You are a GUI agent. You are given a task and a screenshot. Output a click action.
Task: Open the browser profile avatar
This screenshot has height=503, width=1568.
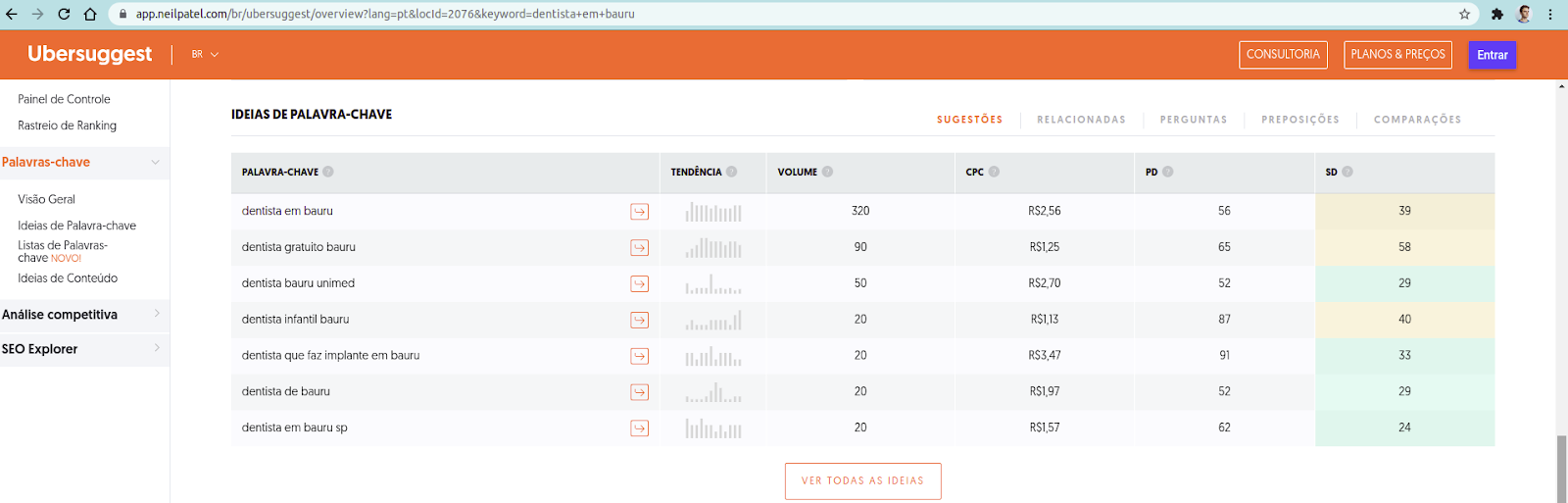[1524, 14]
